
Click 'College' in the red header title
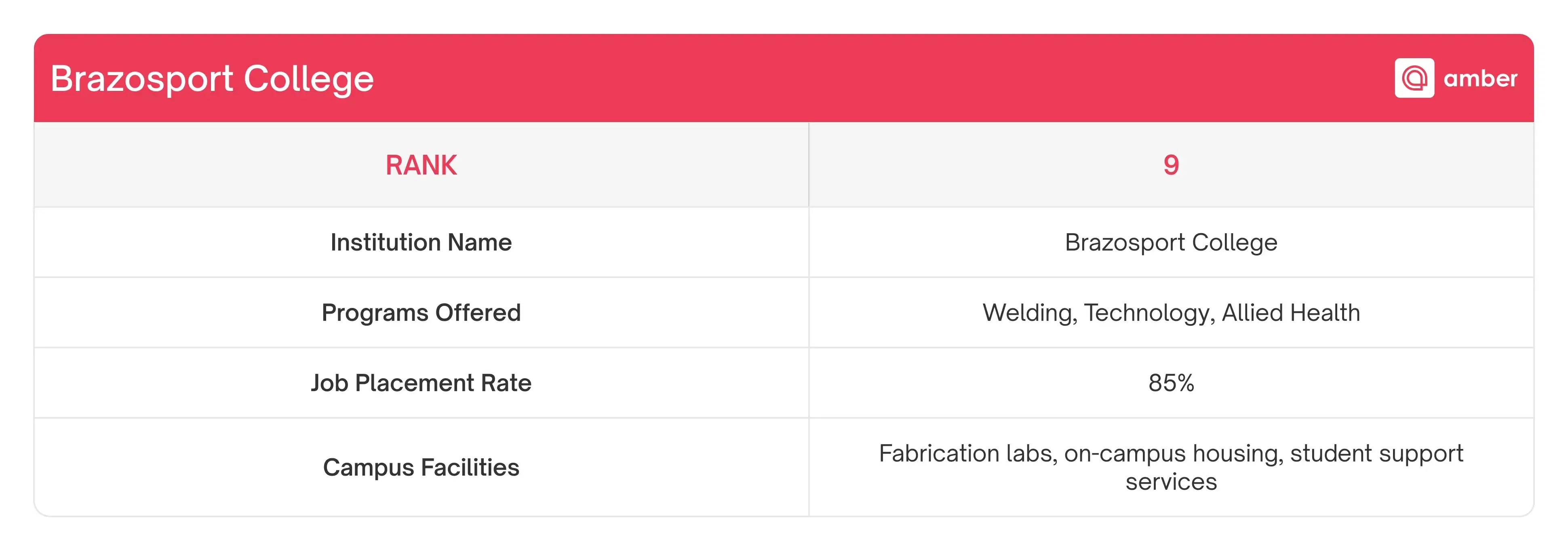click(x=309, y=79)
